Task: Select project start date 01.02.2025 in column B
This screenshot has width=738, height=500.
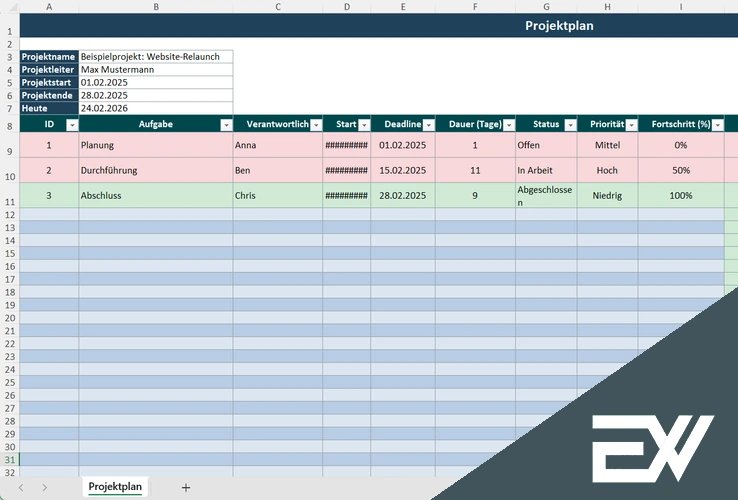Action: [156, 82]
